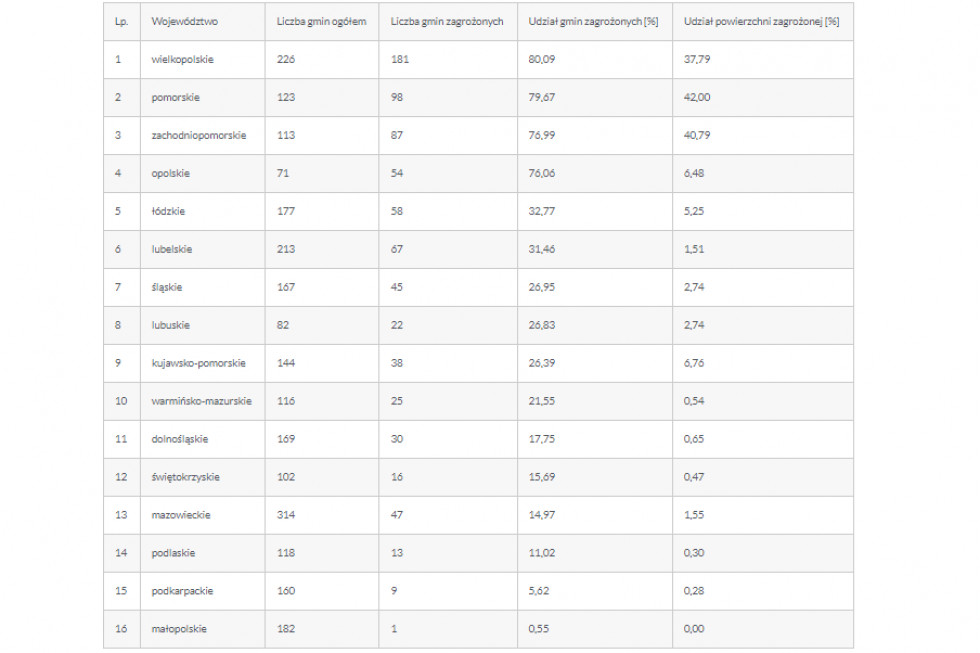Click the Liczba gmin zagrożonych header
The height and width of the screenshot is (653, 980).
pos(447,21)
